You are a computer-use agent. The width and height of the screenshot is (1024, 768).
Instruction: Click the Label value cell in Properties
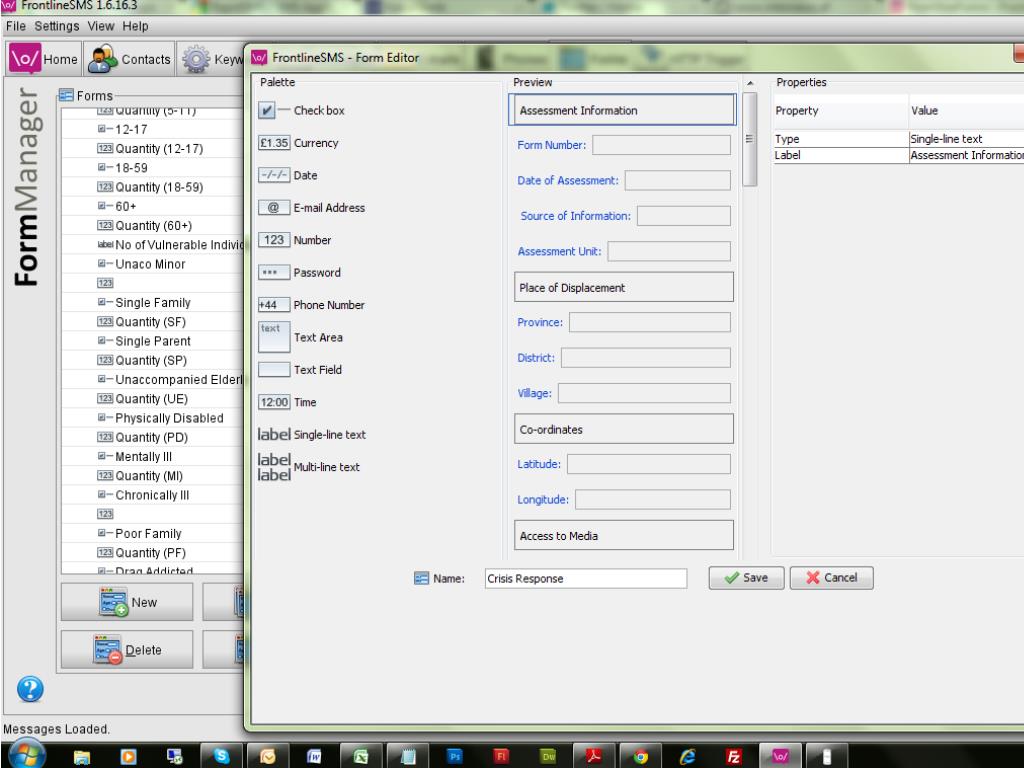967,155
